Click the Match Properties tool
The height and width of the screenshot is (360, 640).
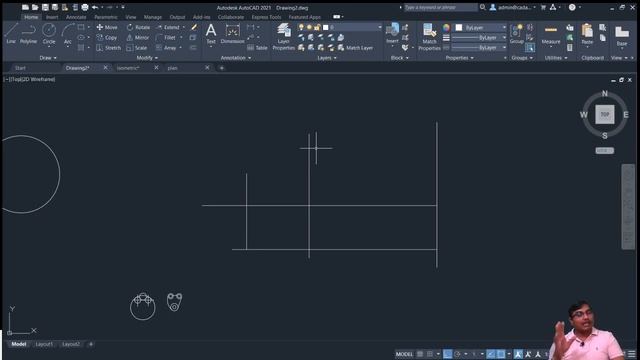click(429, 37)
